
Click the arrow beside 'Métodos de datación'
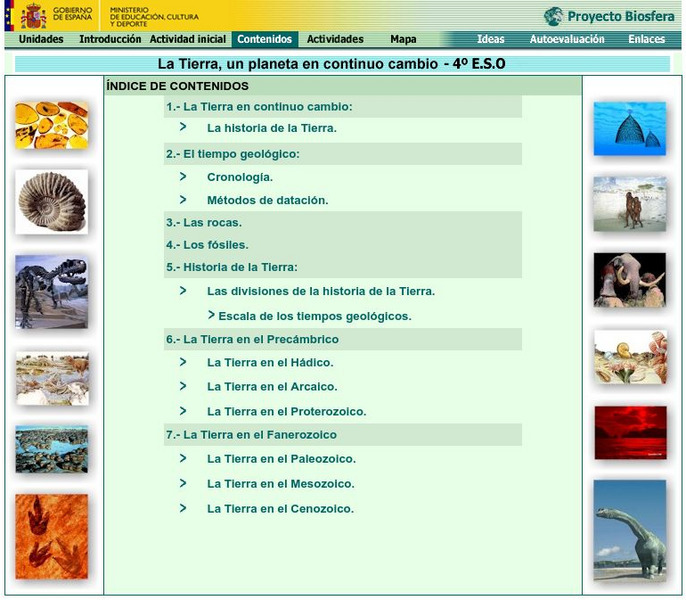tap(183, 200)
